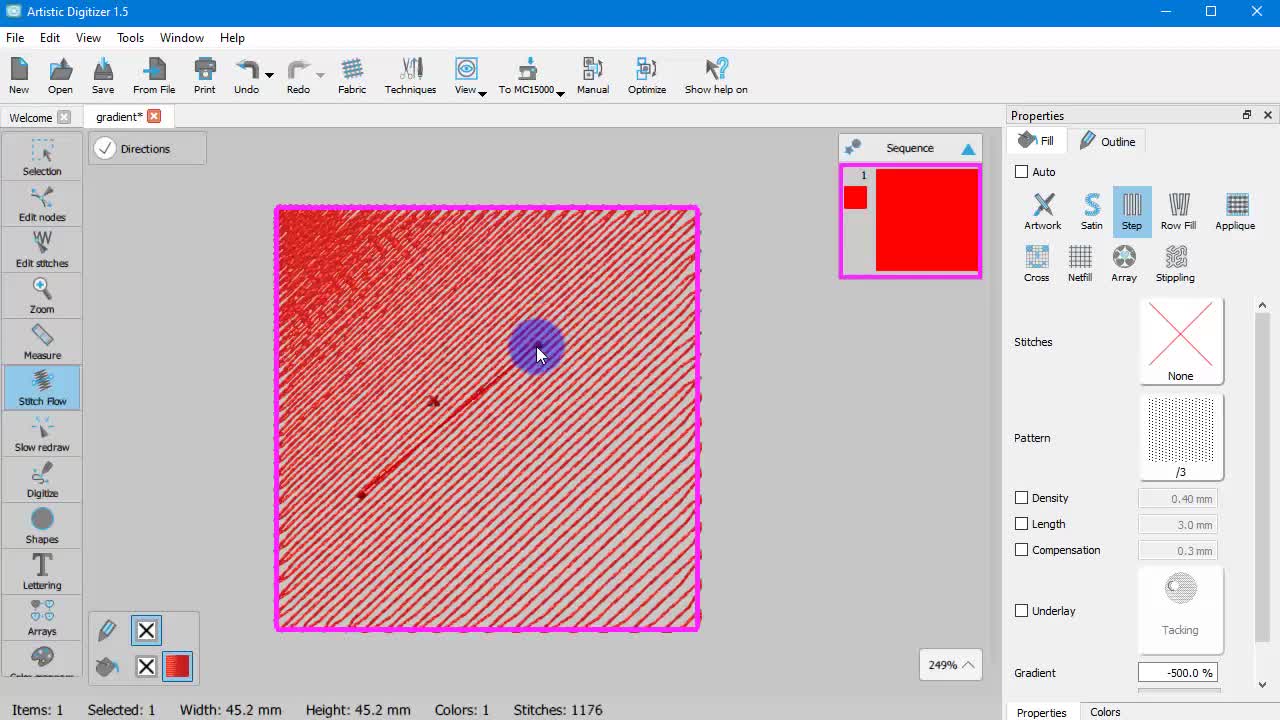
Task: Select the sequence item 1 thumbnail
Action: coord(927,220)
